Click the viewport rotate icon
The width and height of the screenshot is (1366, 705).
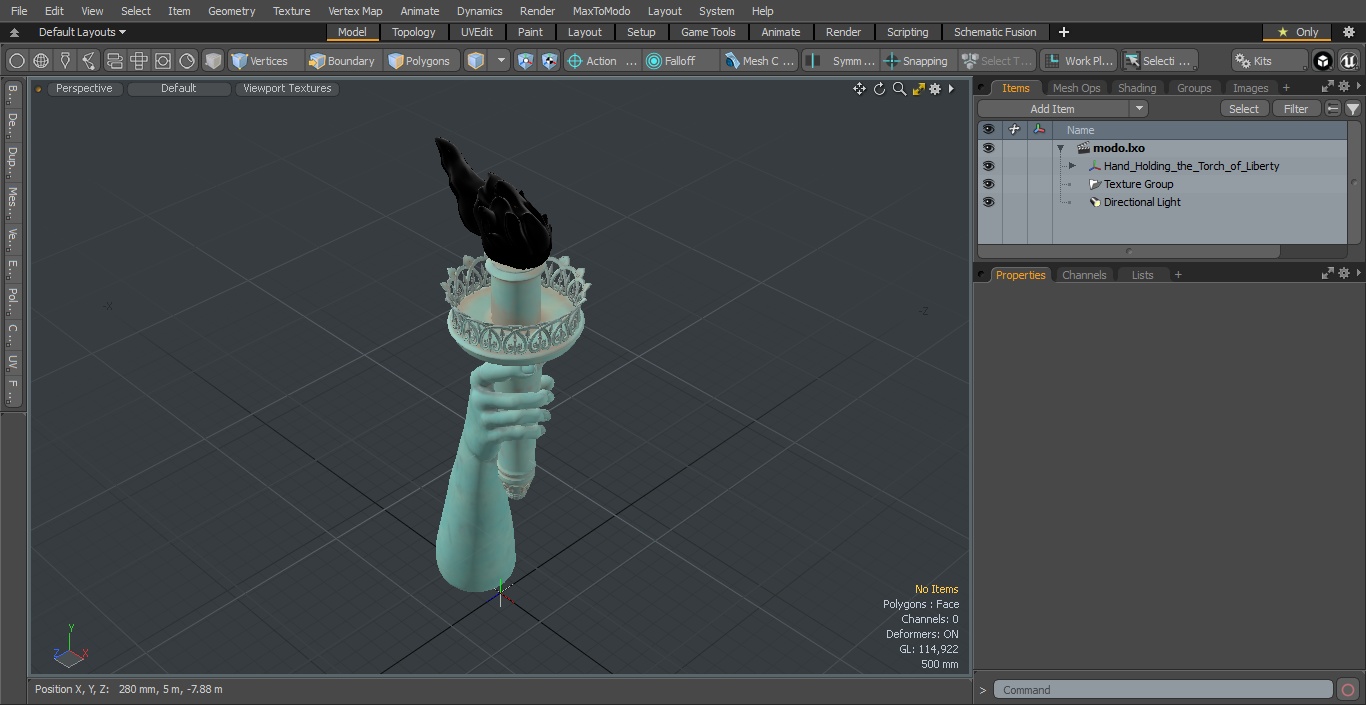(879, 89)
